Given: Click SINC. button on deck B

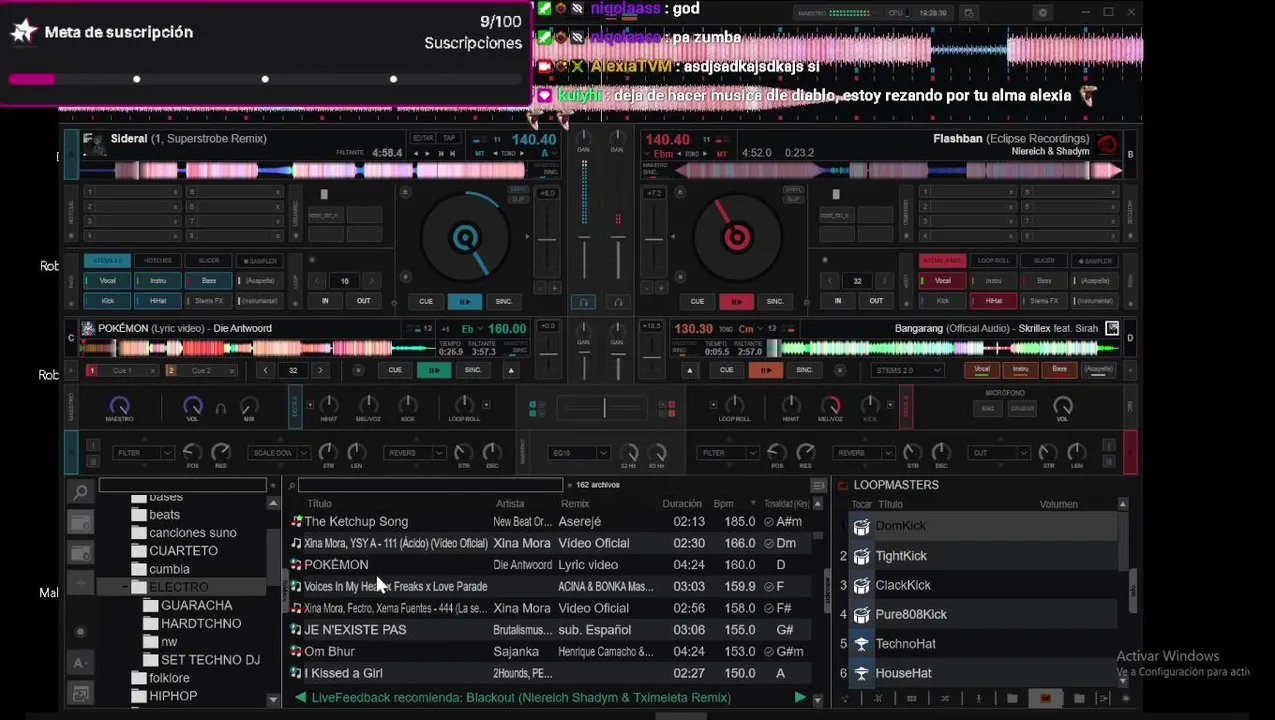Looking at the screenshot, I should tap(775, 301).
